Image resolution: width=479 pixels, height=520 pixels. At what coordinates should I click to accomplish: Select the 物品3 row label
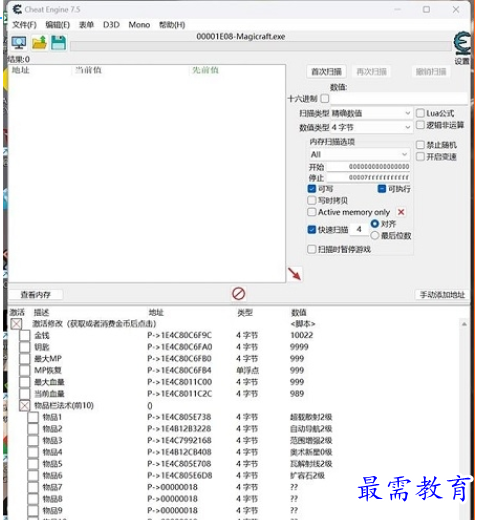53,440
